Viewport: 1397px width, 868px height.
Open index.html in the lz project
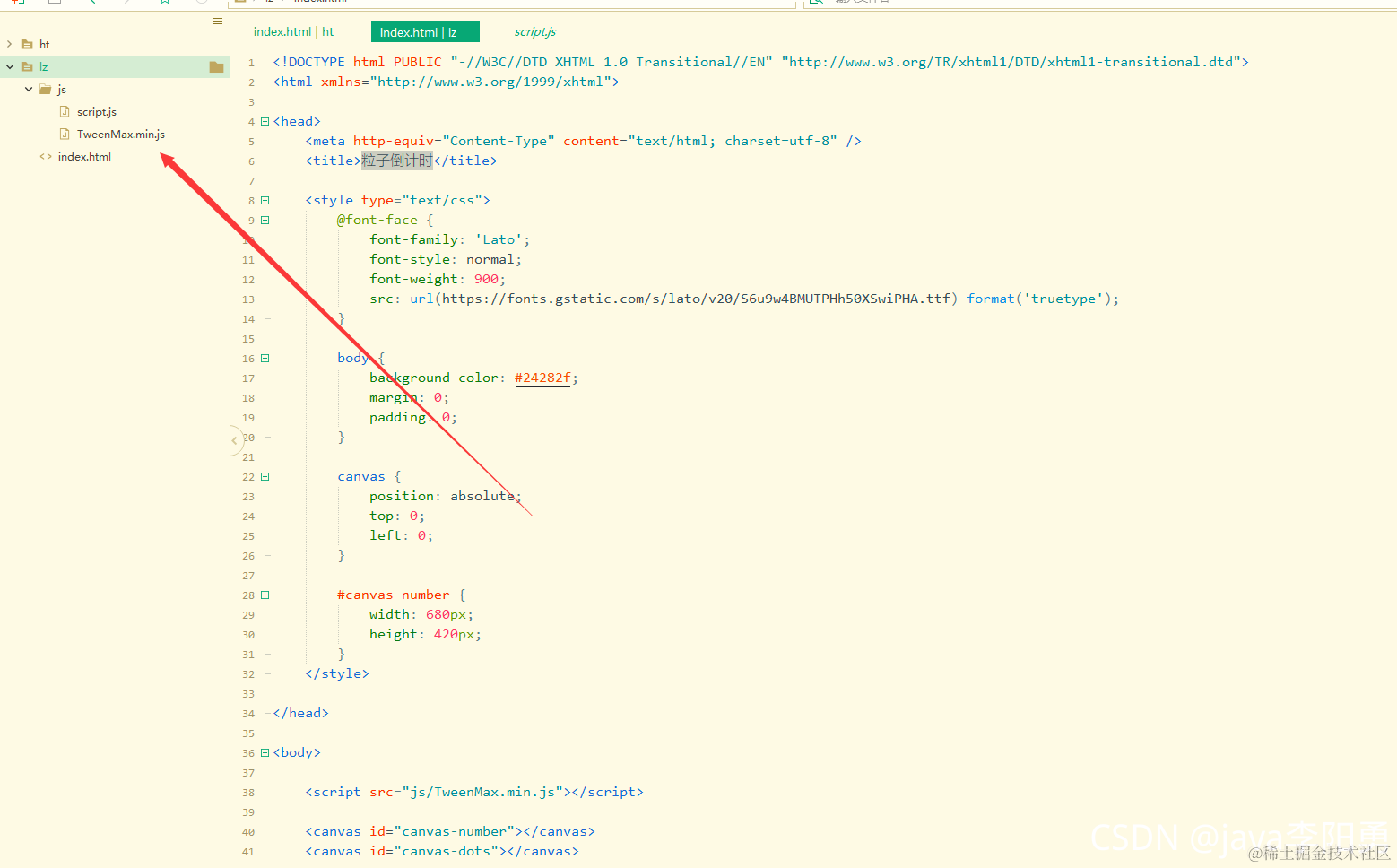84,156
